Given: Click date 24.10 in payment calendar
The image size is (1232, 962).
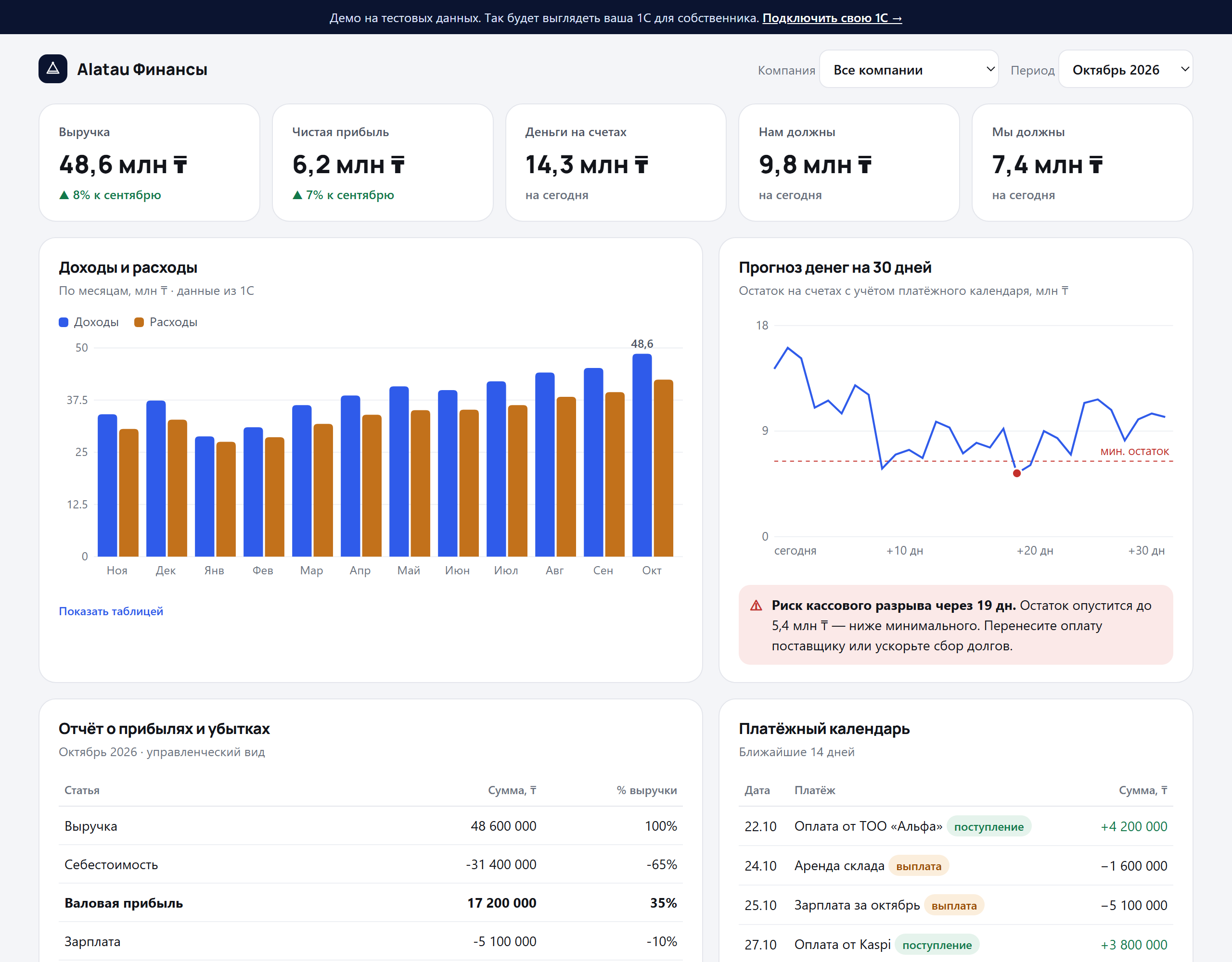Looking at the screenshot, I should pos(760,866).
